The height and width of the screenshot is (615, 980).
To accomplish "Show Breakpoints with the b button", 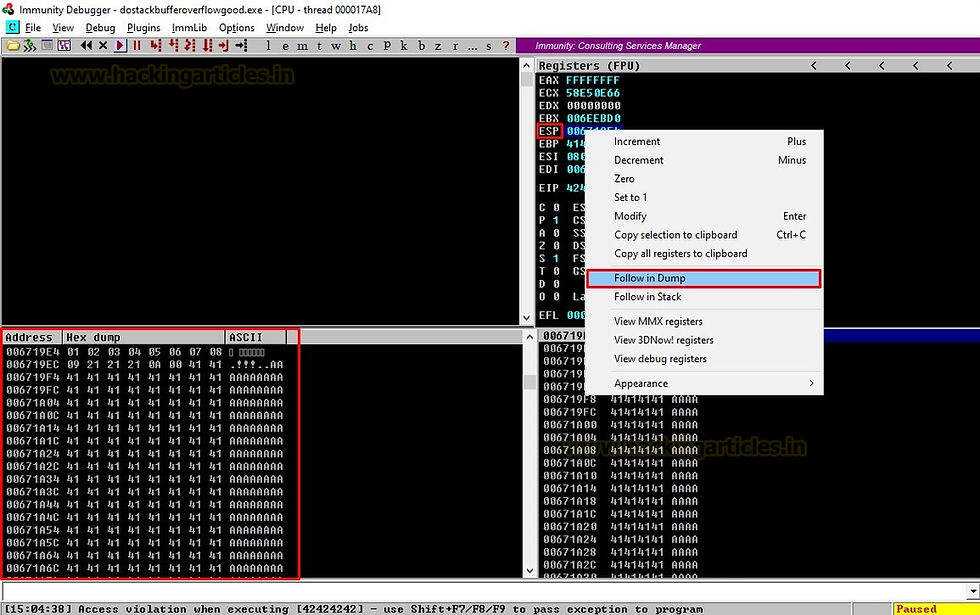I will (x=421, y=46).
